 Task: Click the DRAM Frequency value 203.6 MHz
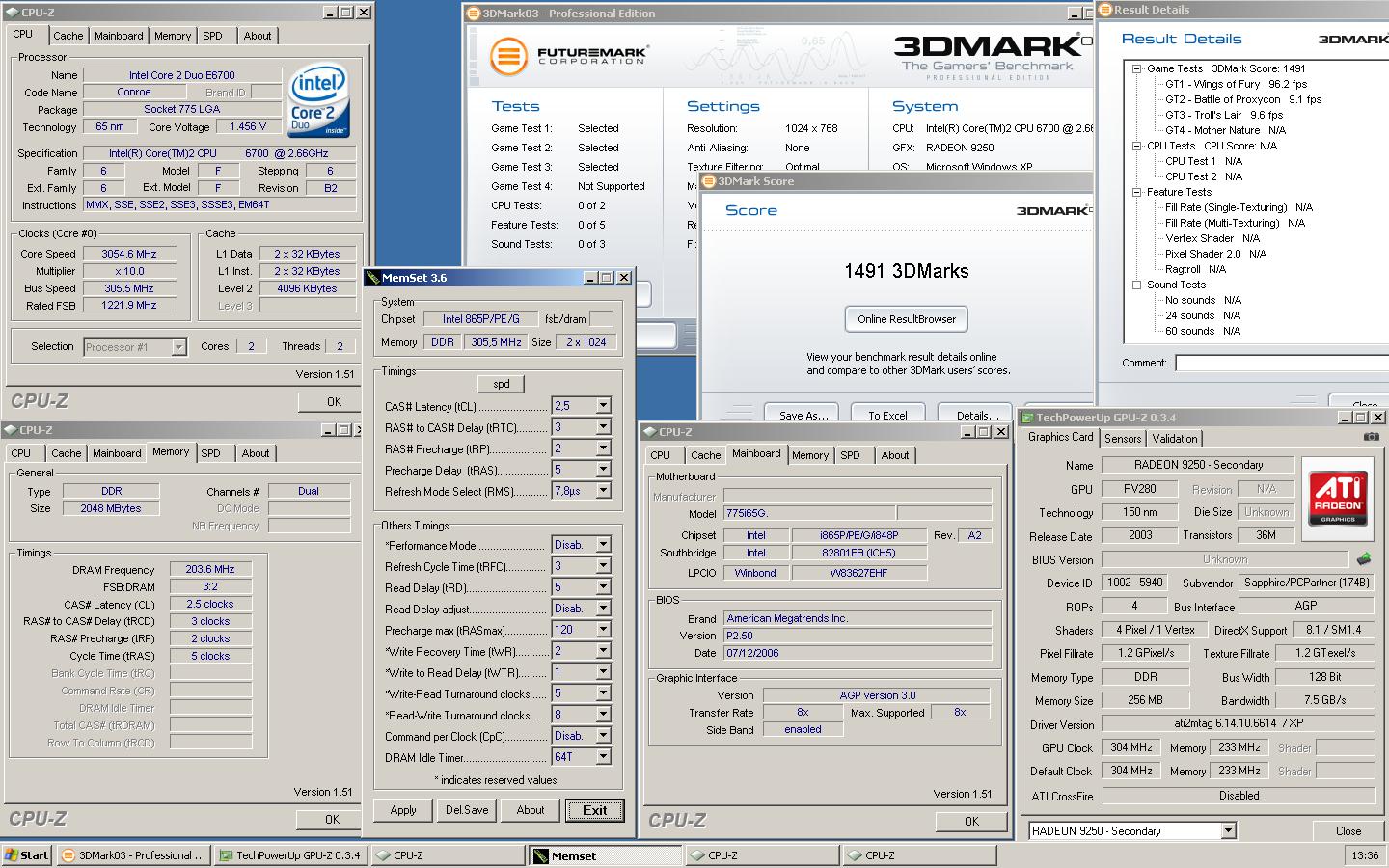coord(210,570)
